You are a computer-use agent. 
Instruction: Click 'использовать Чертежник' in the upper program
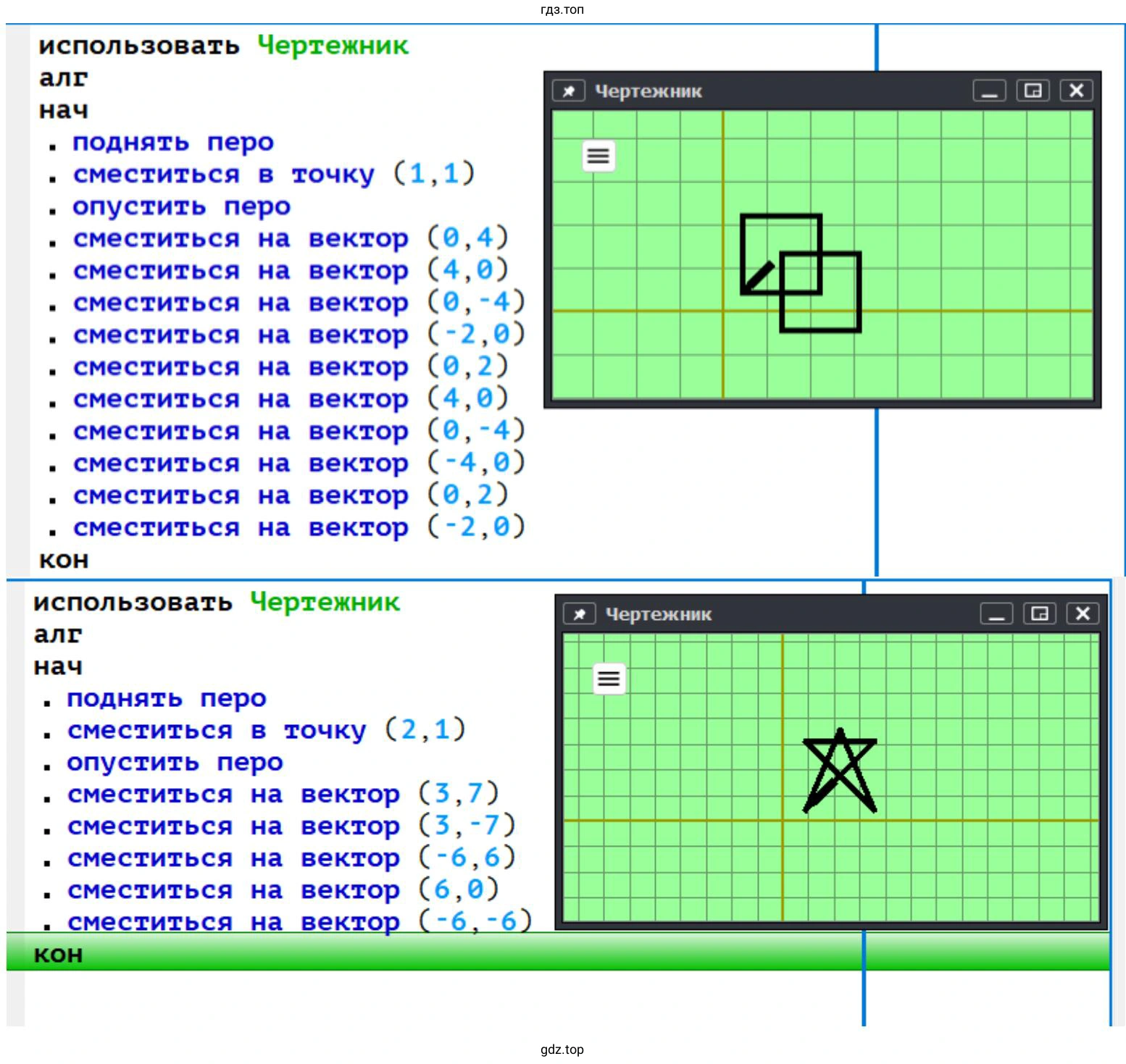click(224, 46)
